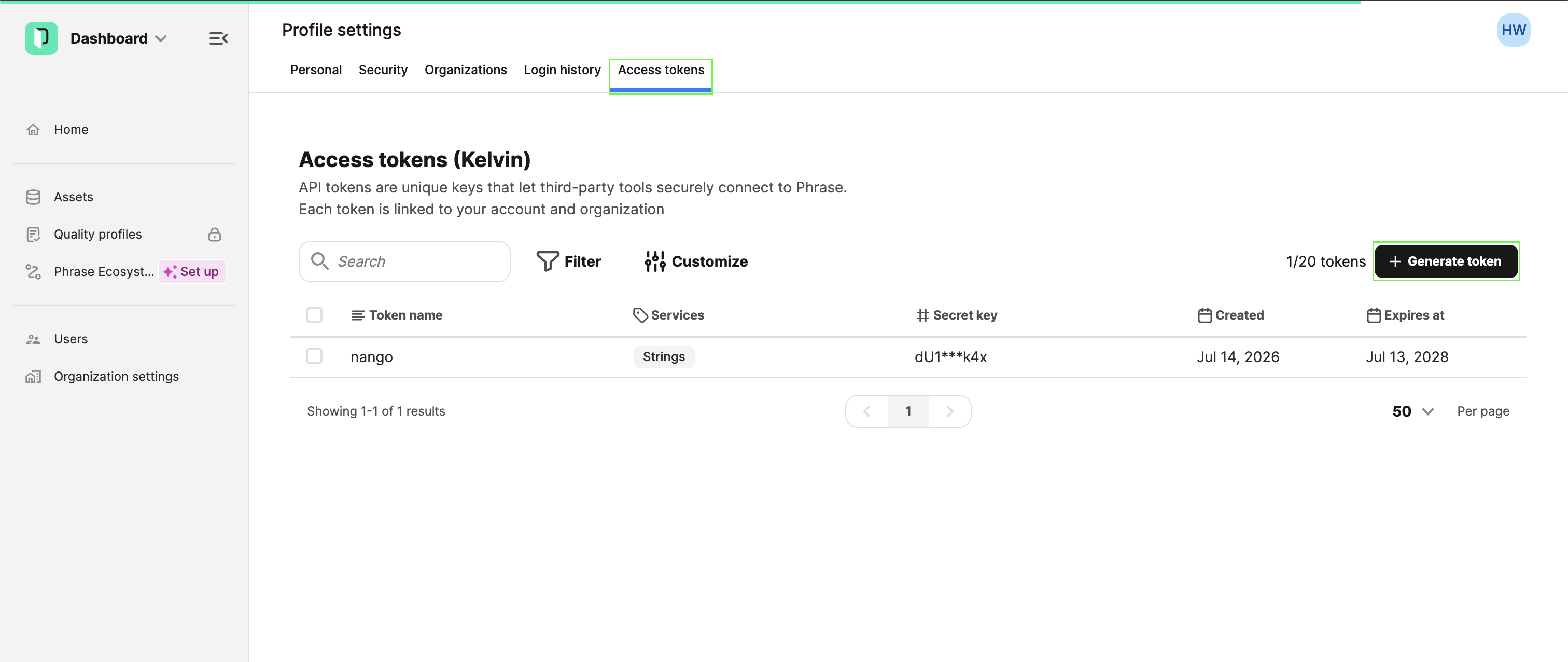Screen dimensions: 1568x662
Task: Switch to the Organizations tab
Action: [x=466, y=70]
